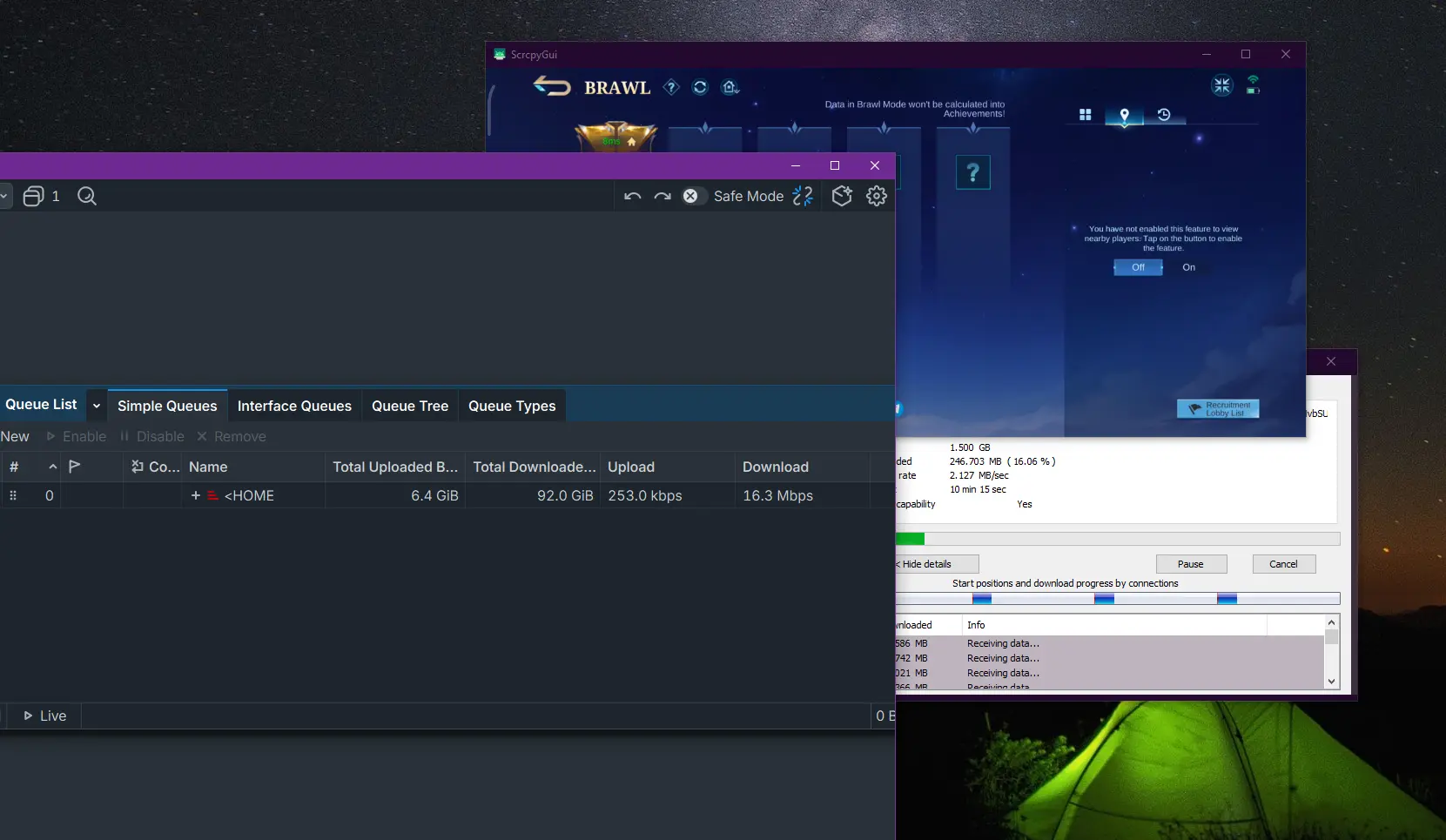Click Remove in queue toolbar
This screenshot has width=1446, height=840.
(x=232, y=436)
